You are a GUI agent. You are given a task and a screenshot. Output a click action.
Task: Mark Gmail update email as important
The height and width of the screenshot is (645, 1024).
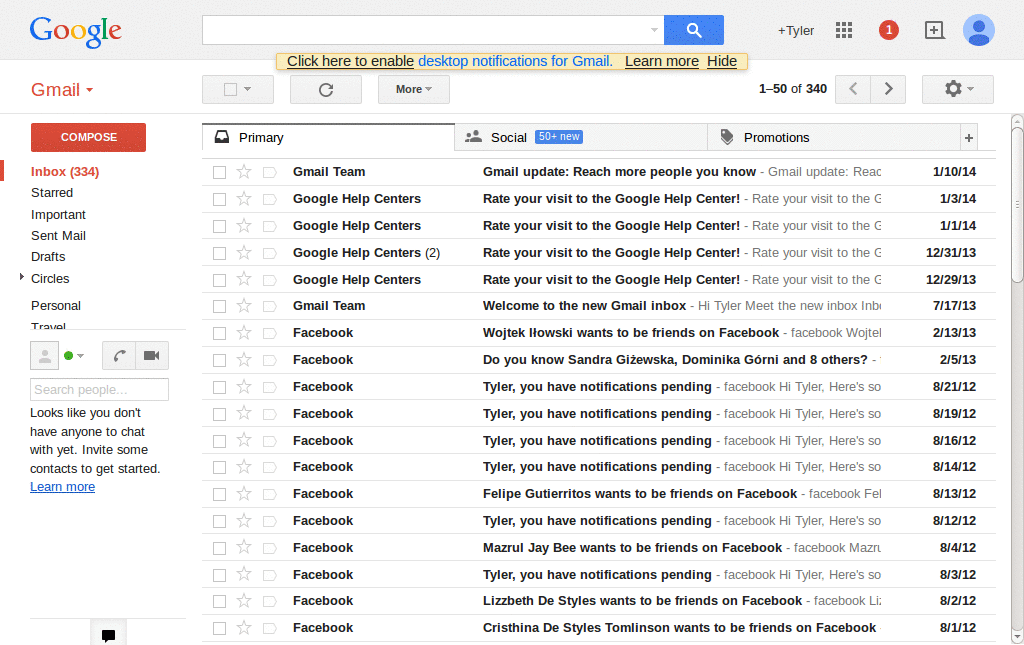(x=270, y=172)
